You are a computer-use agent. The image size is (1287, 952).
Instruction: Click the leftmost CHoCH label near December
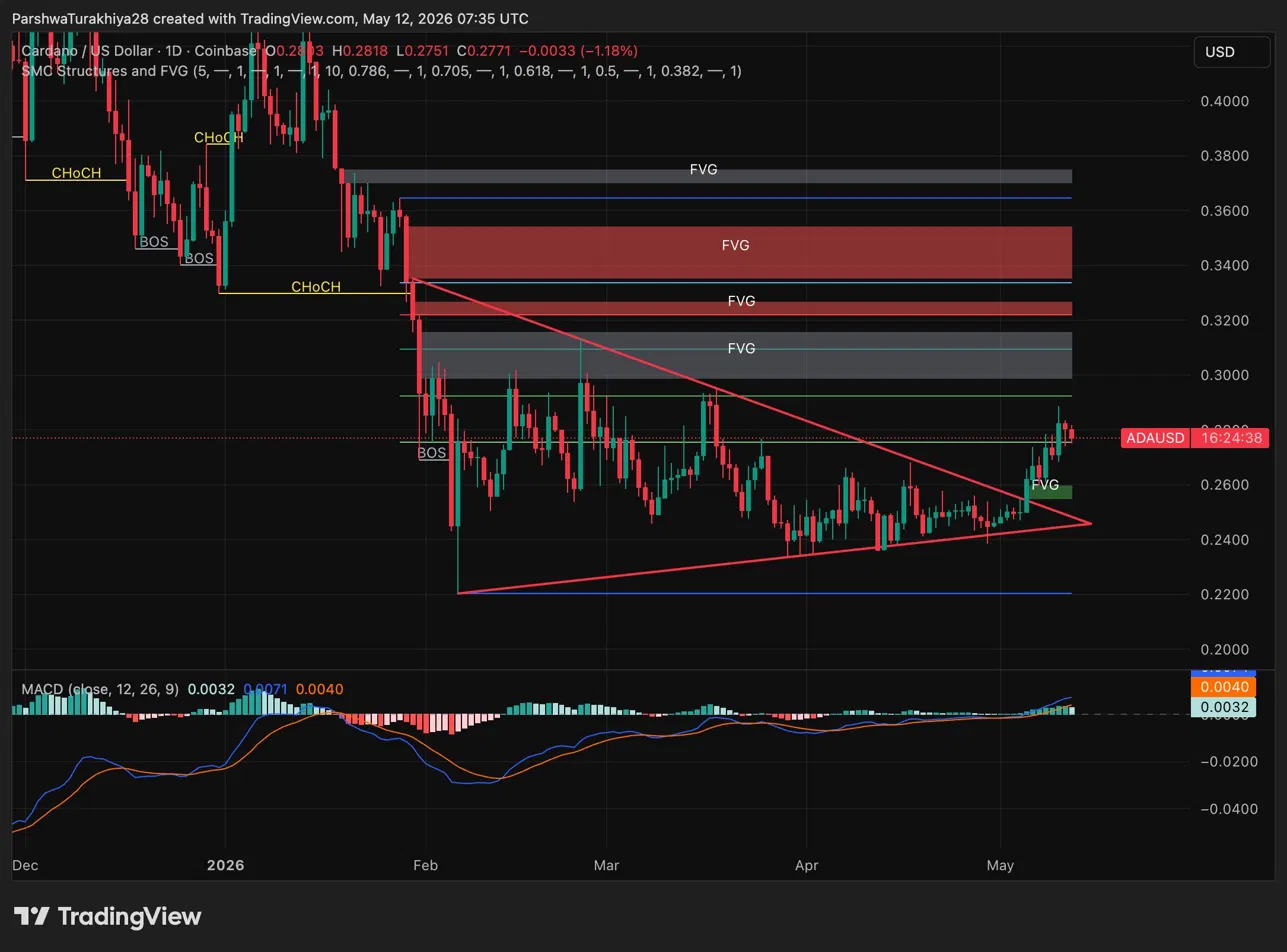(76, 173)
